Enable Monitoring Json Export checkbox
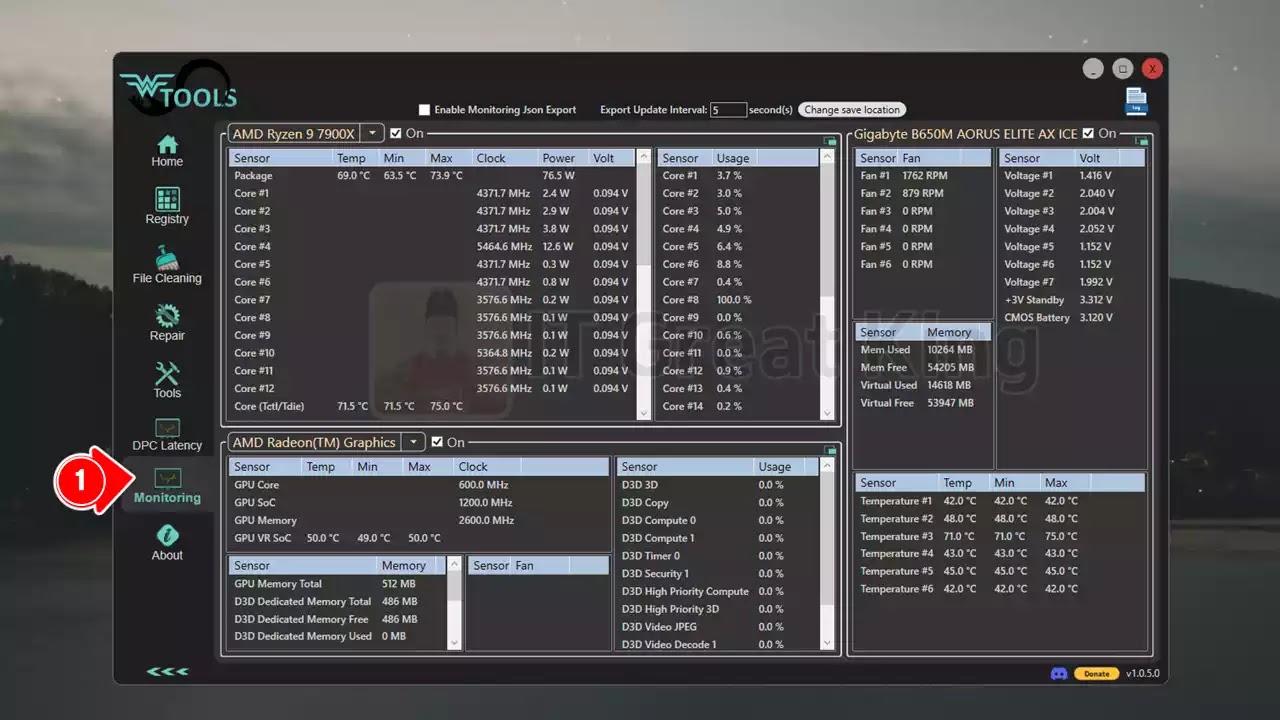 424,110
